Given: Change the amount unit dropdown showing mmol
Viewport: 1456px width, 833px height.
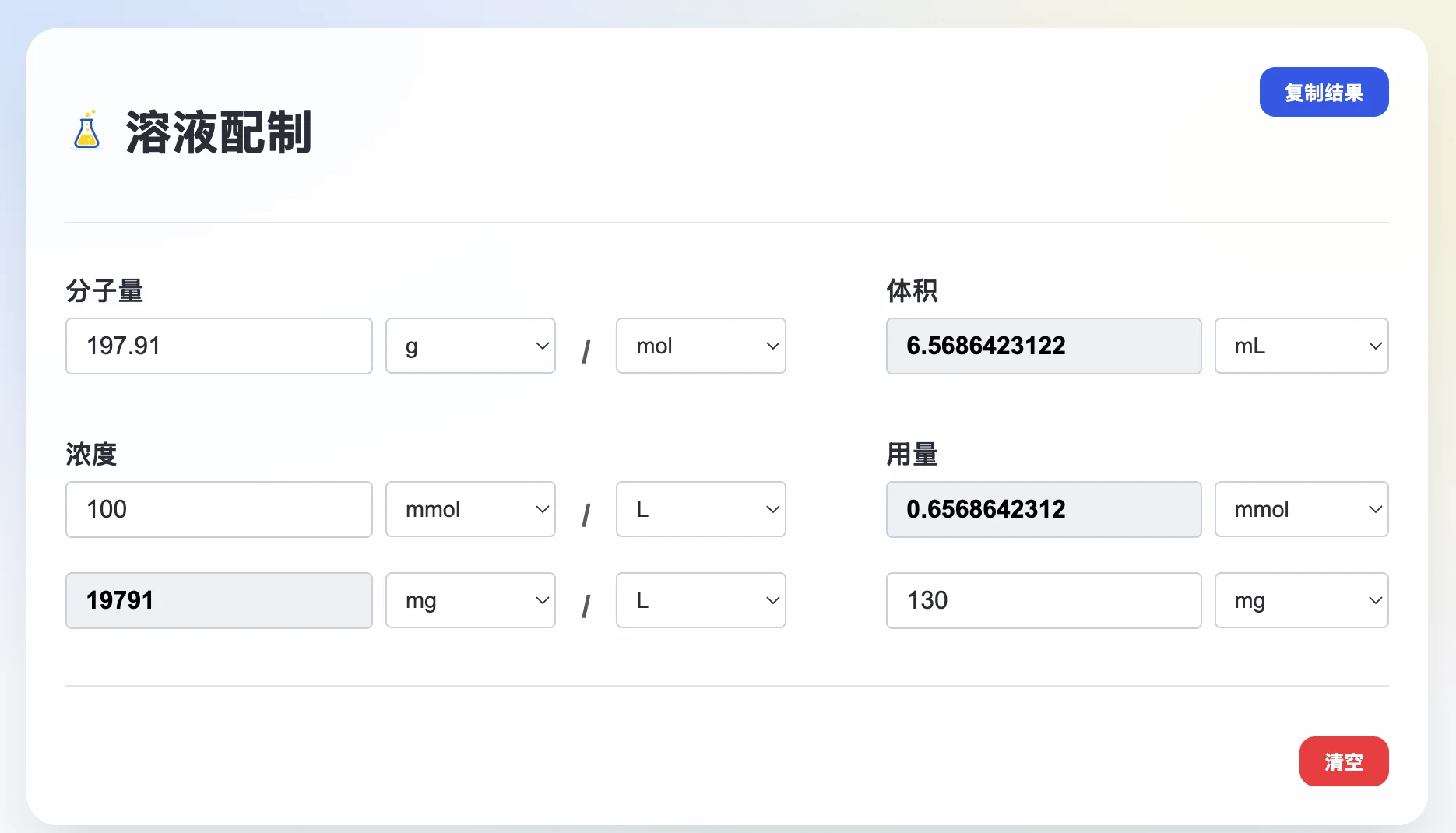Looking at the screenshot, I should pyautogui.click(x=1301, y=509).
